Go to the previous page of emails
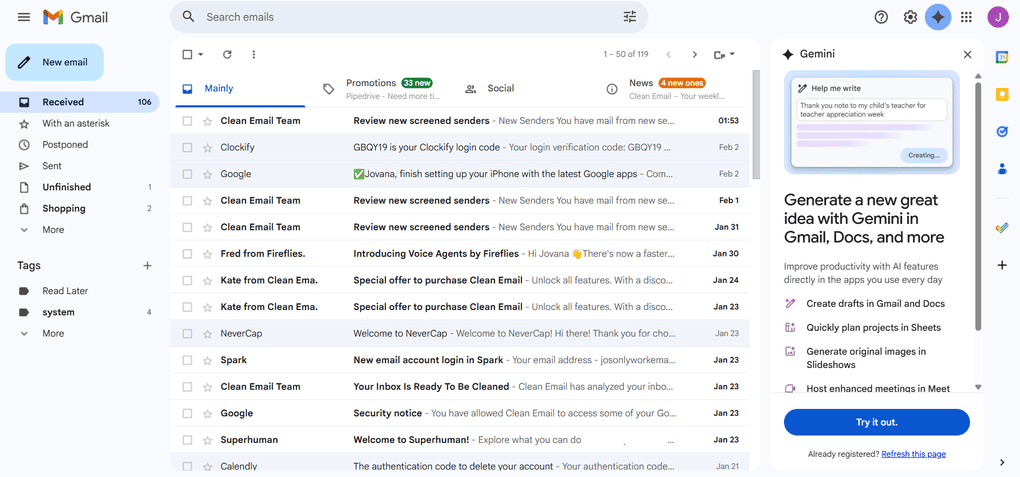The image size is (1020, 477). [x=668, y=55]
